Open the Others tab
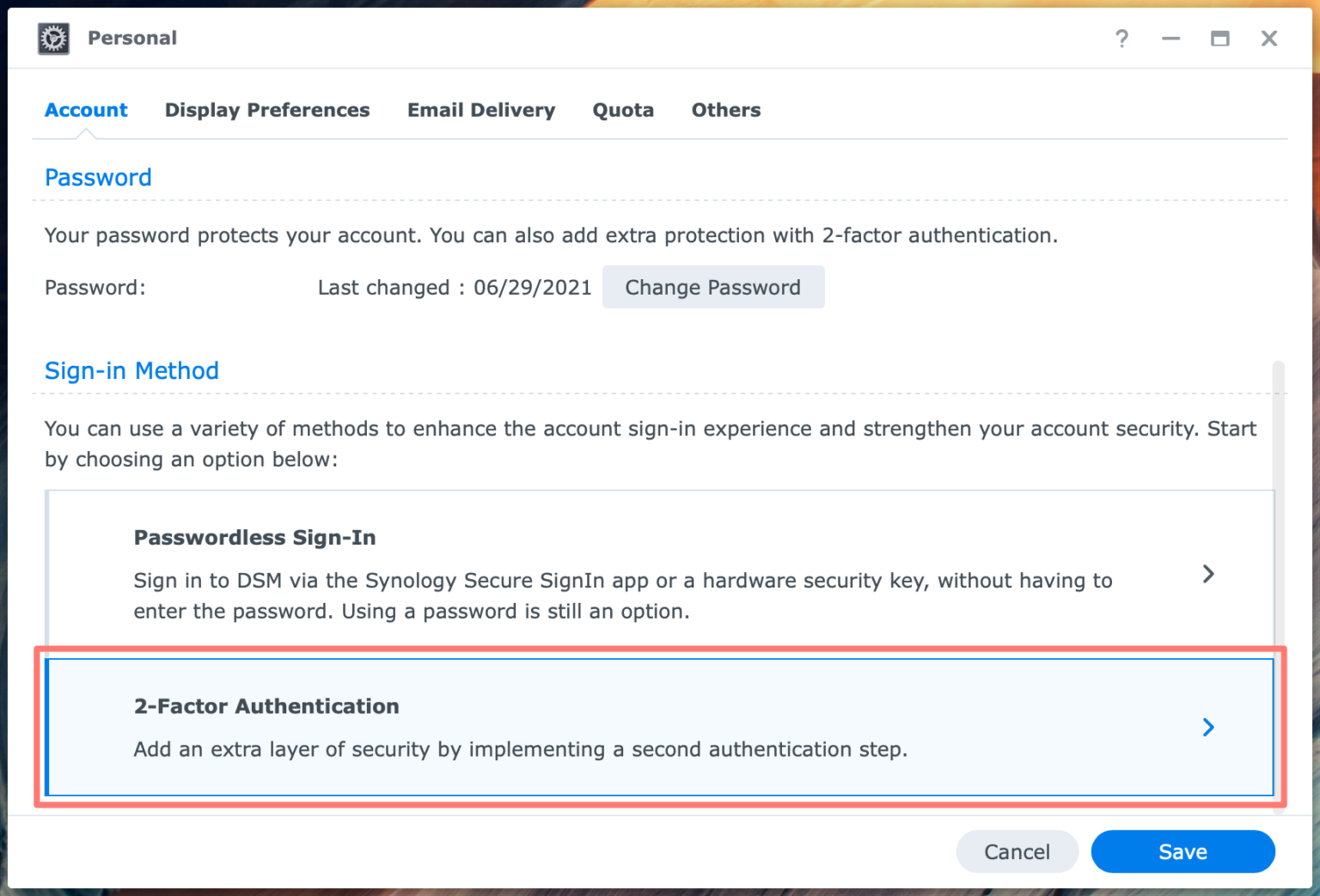 coord(725,110)
